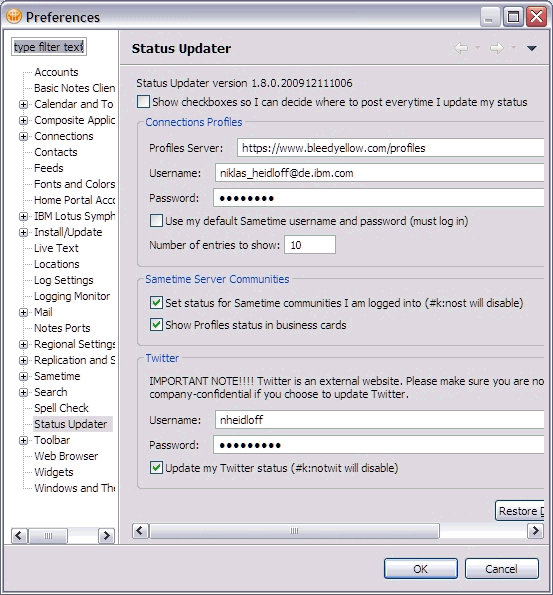Click the Twitter Username field
The image size is (553, 595).
(380, 420)
